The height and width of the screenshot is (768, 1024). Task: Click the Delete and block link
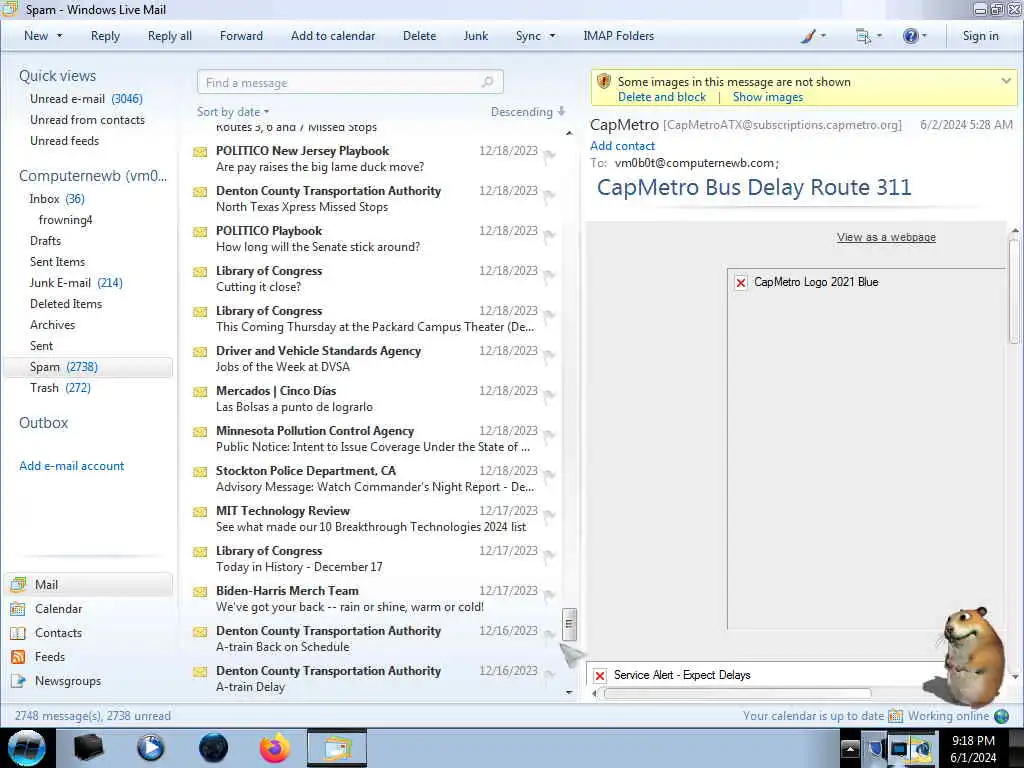(x=662, y=97)
